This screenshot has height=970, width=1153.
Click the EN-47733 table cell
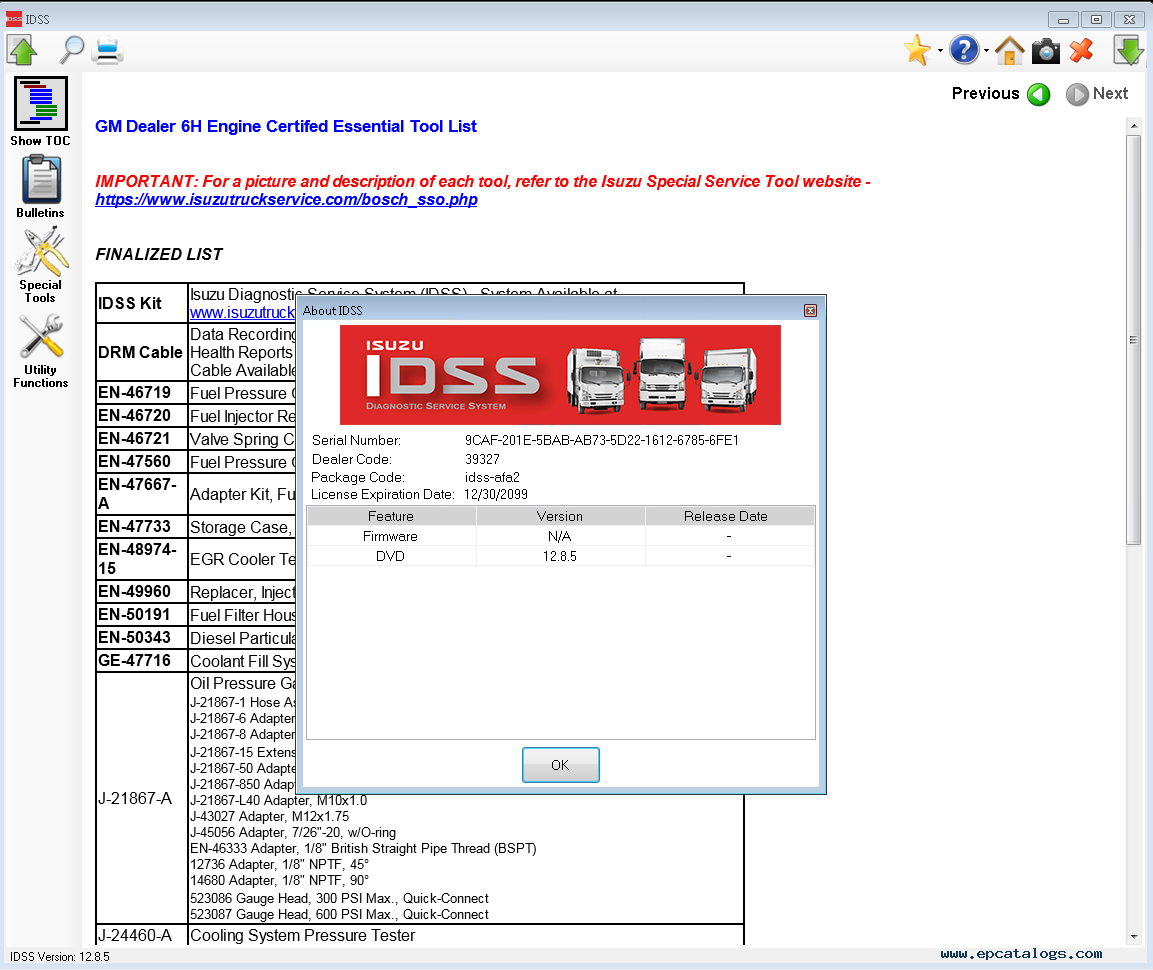(x=142, y=527)
